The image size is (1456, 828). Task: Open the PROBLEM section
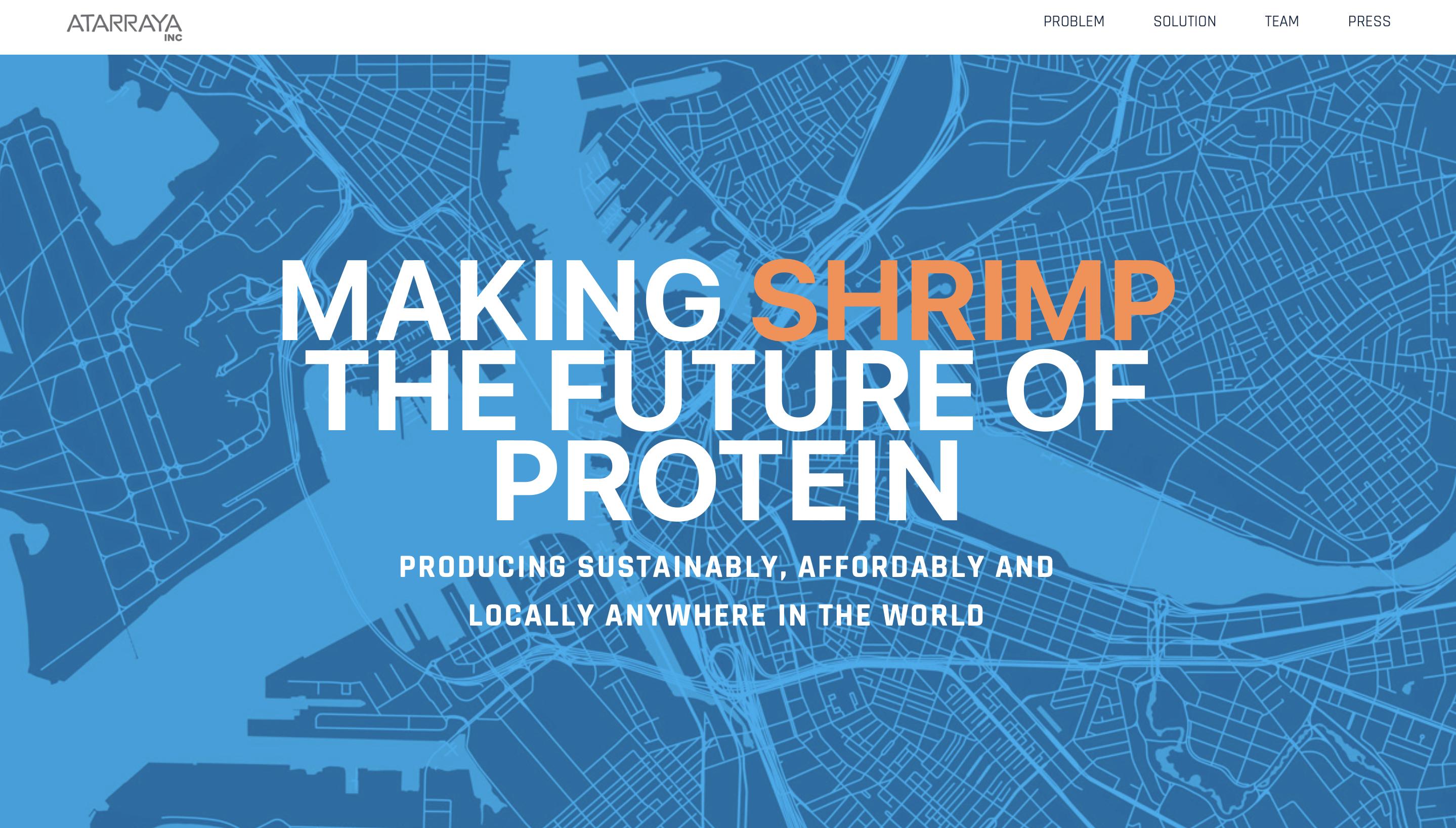tap(1074, 22)
